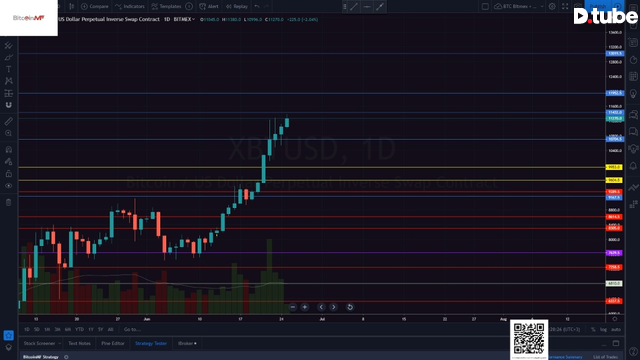Viewport: 640px width, 360px height.
Task: Open chart settings gear icon
Action: tap(552, 7)
